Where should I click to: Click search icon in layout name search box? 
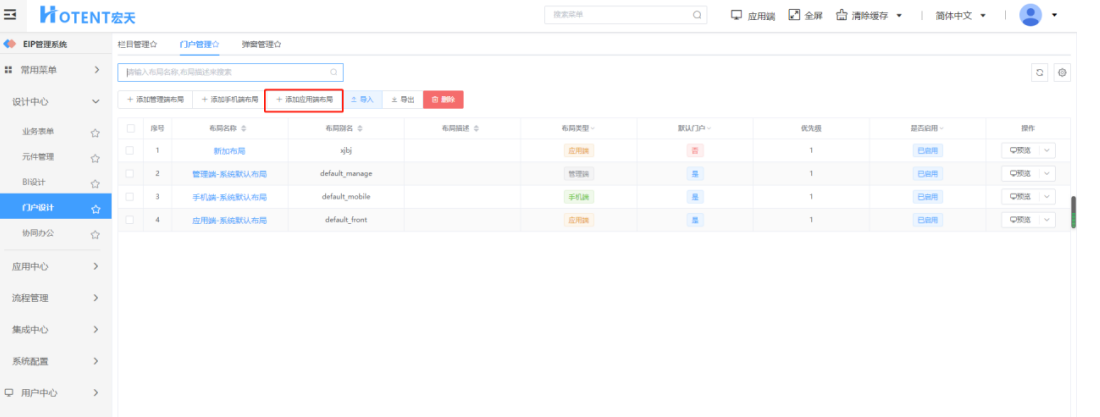coord(334,72)
